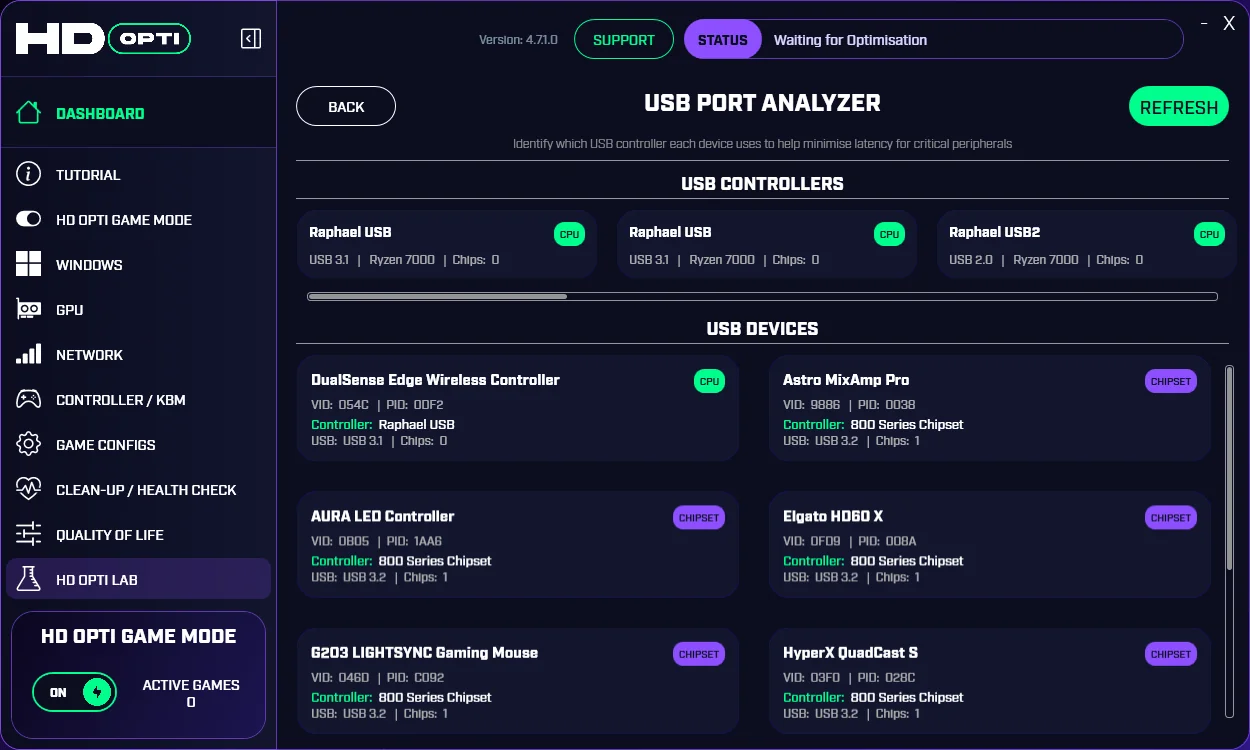The image size is (1250, 750).
Task: Click the CHIPSET badge on G203 LIGHTSYNC mouse
Action: [x=698, y=654]
